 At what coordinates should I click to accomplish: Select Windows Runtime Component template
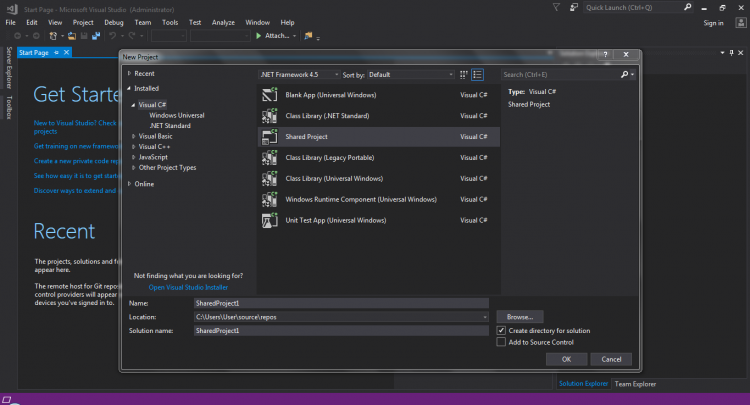click(378, 199)
